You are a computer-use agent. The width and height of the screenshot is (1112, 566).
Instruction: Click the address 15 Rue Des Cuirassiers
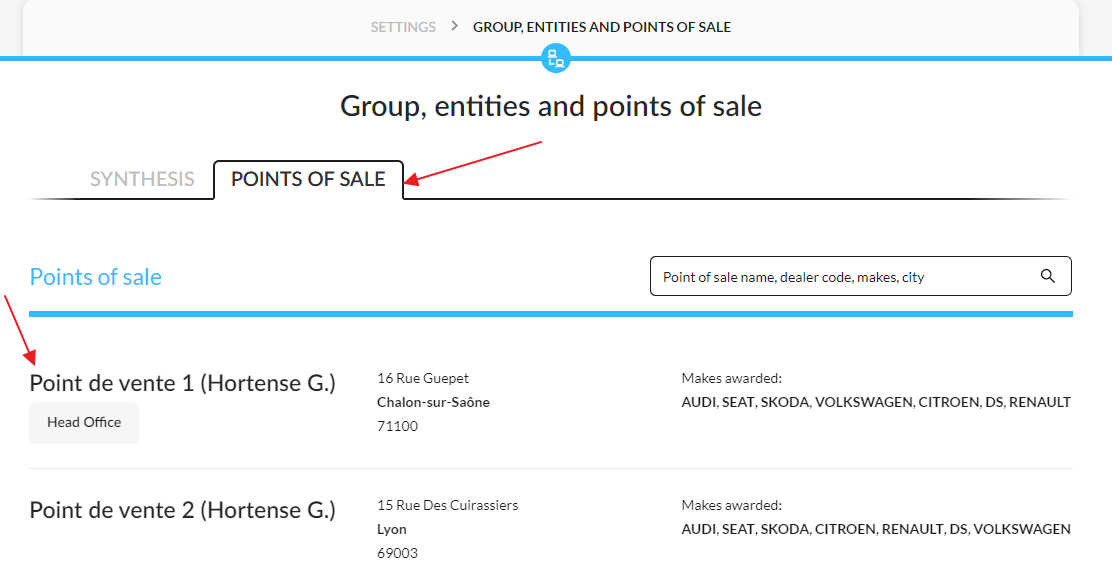[x=447, y=506]
